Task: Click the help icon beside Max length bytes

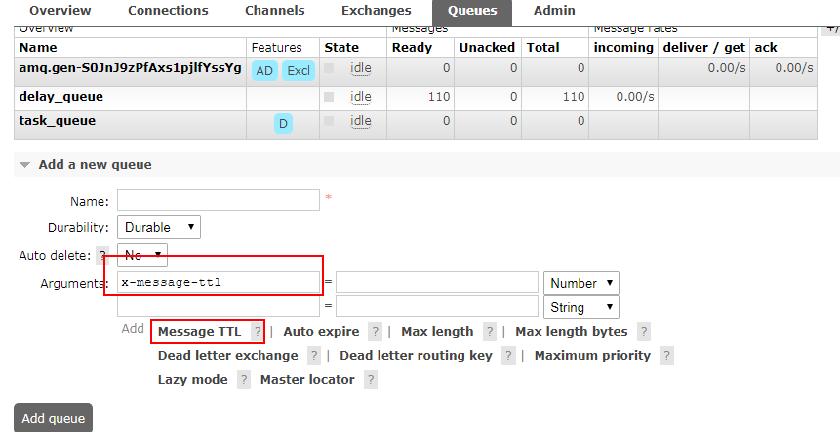Action: click(644, 332)
